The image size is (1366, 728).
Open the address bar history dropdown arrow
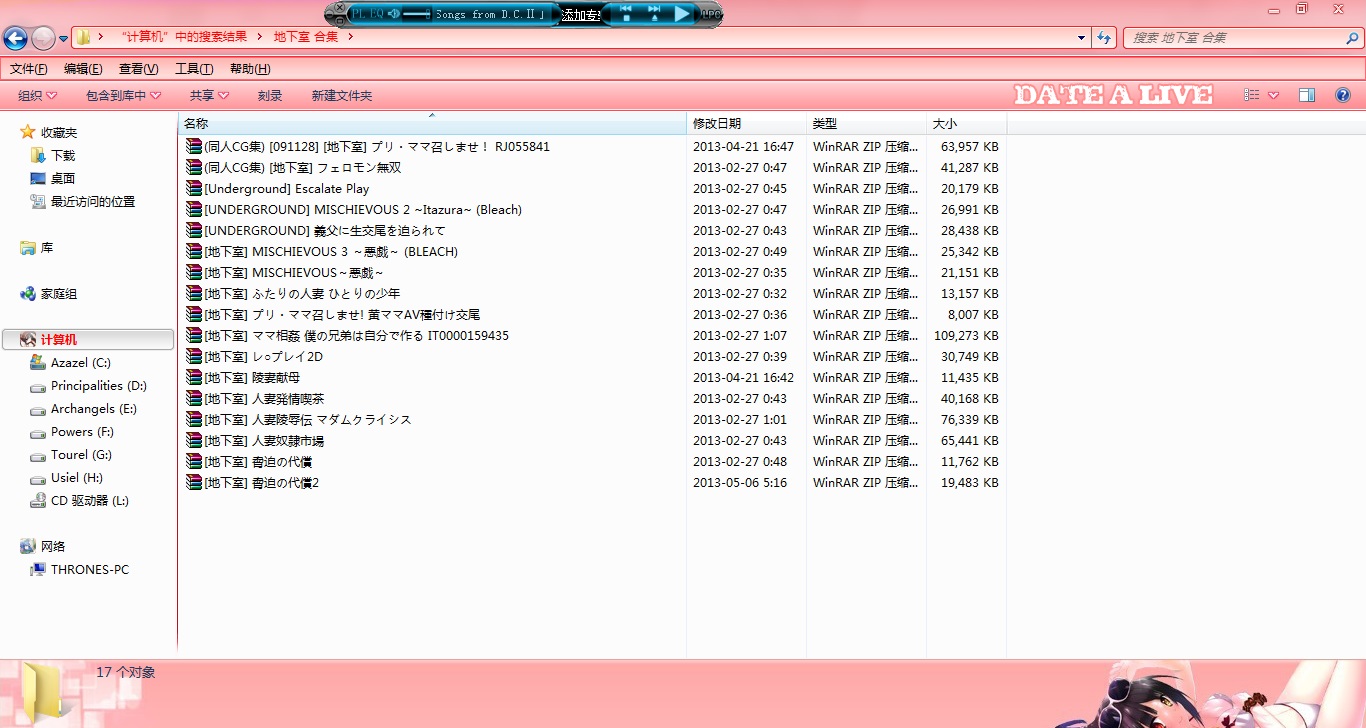point(1082,38)
